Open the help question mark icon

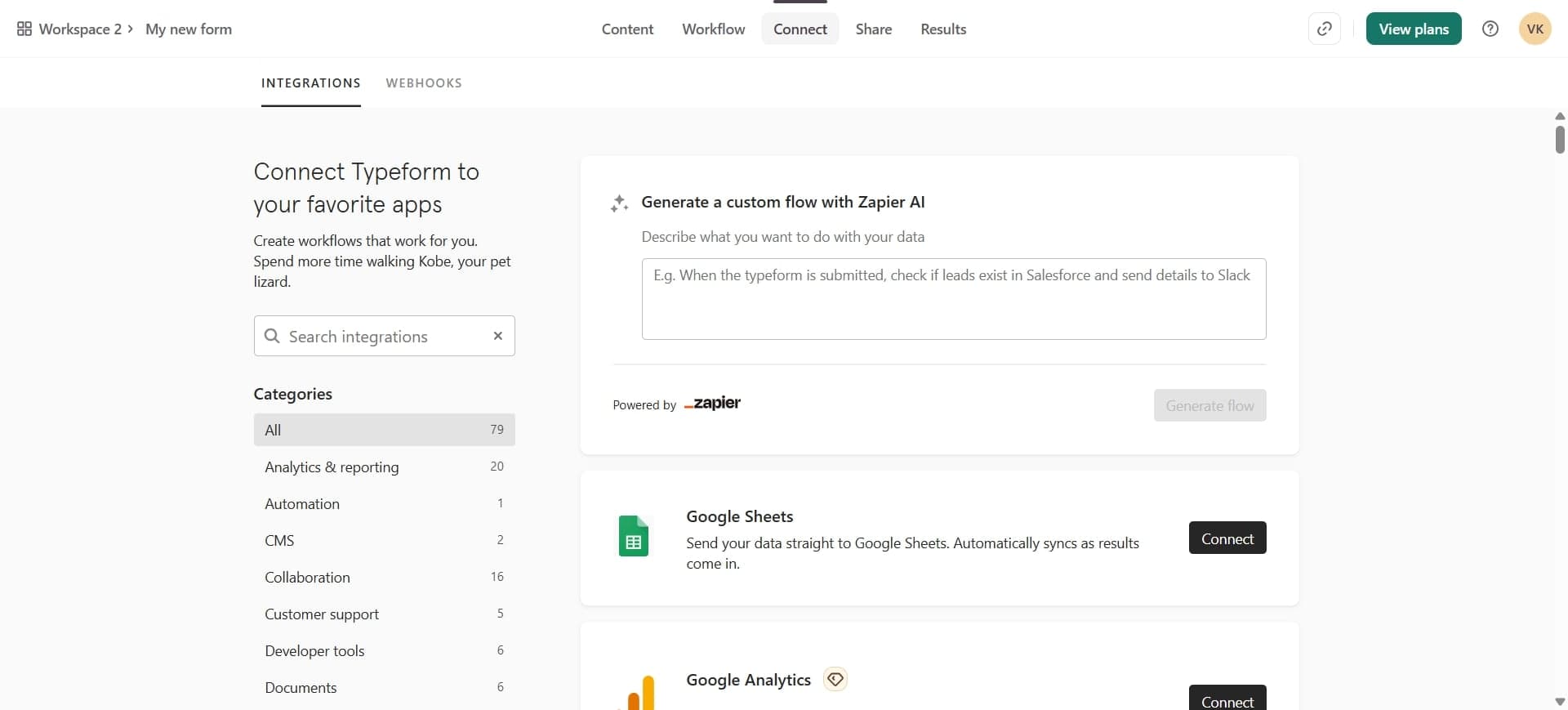pos(1490,29)
